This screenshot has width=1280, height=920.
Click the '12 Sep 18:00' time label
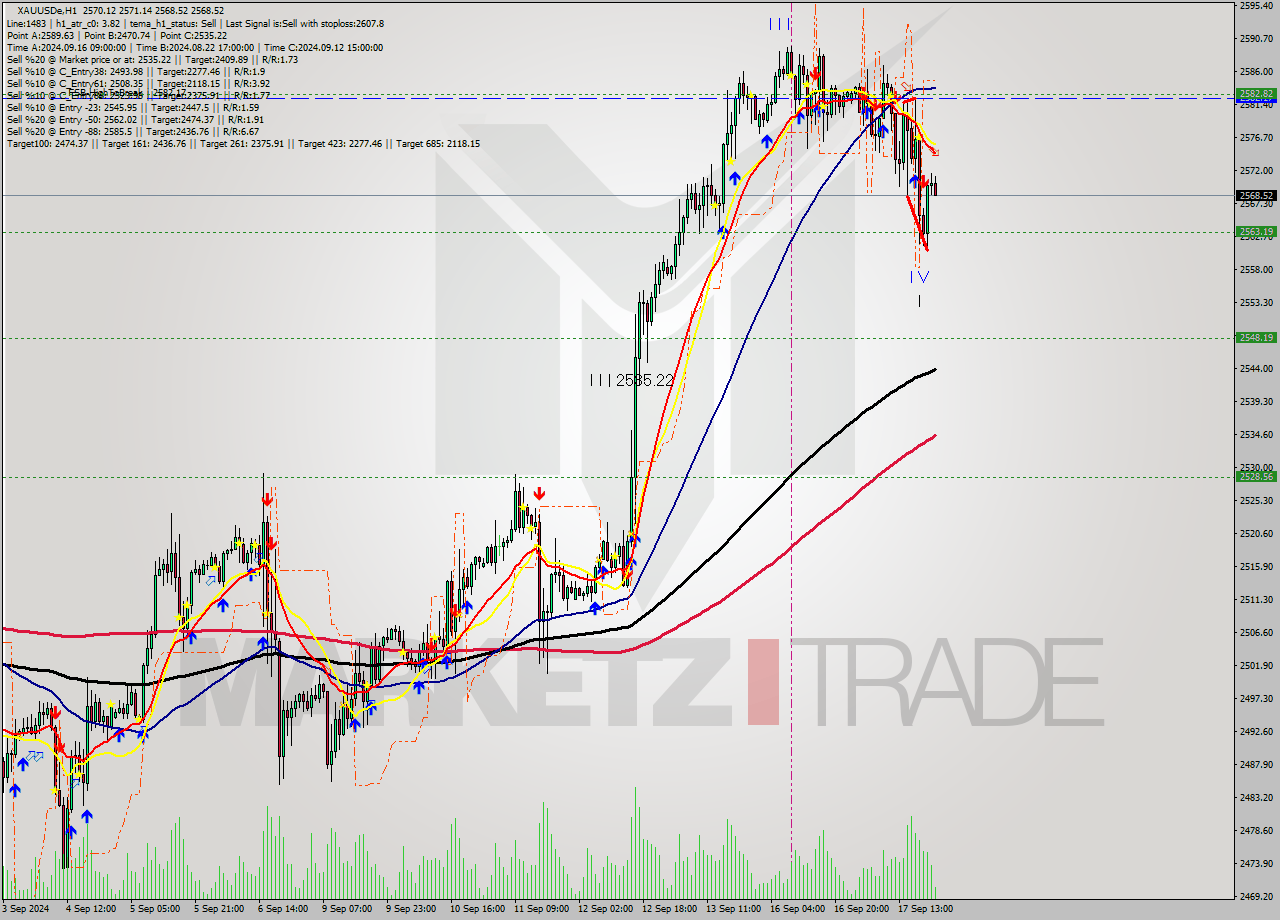click(x=669, y=909)
